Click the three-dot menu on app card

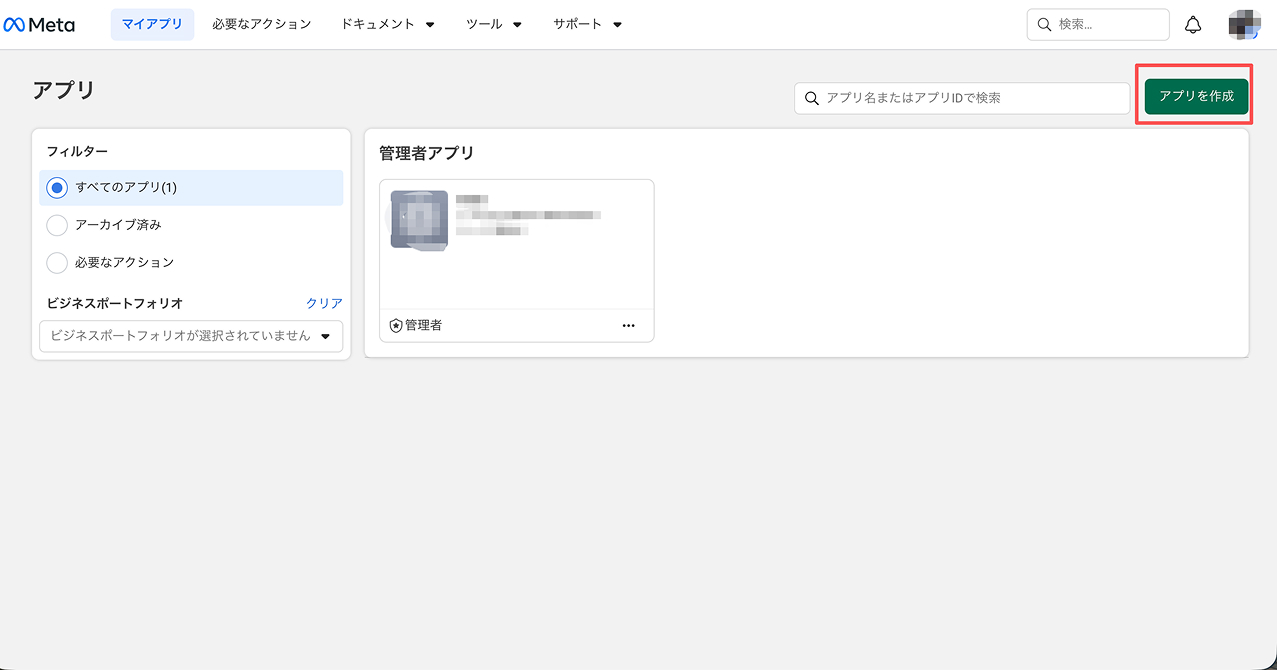(628, 325)
